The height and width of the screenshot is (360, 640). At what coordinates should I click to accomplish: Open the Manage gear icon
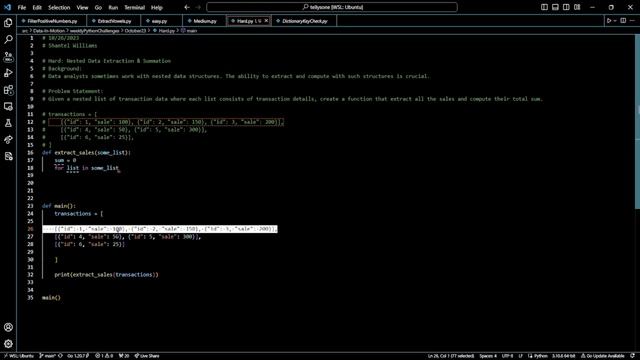point(8,344)
